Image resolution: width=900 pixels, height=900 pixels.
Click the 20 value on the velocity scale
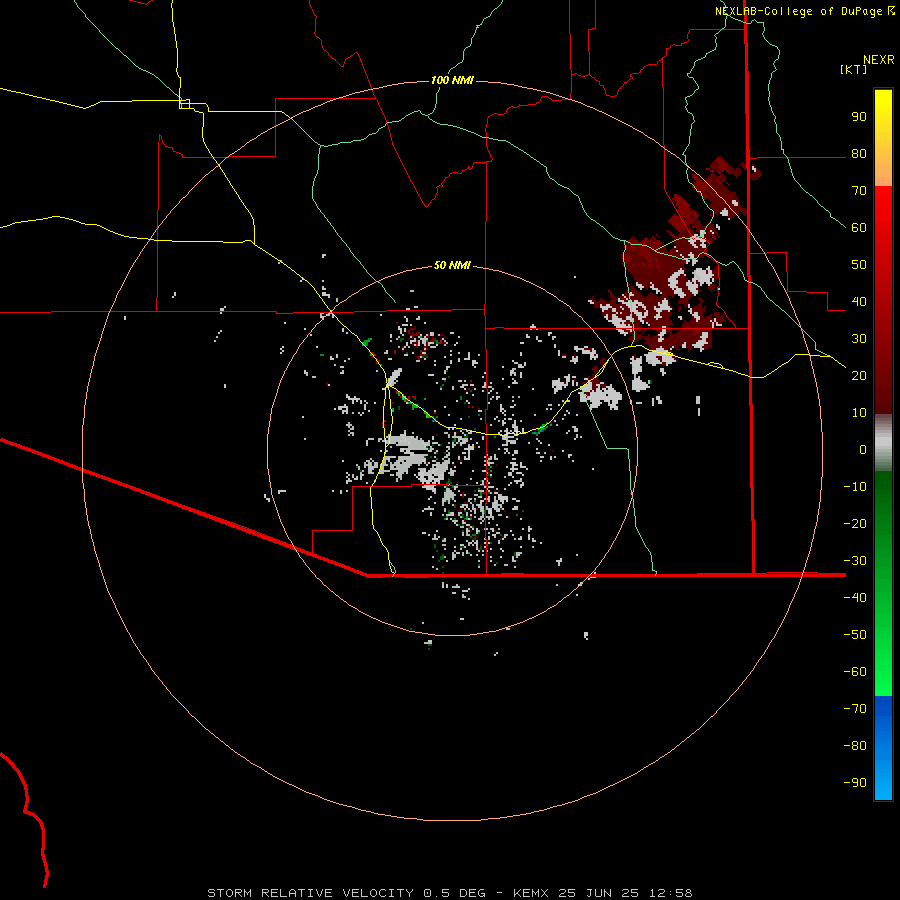[859, 375]
